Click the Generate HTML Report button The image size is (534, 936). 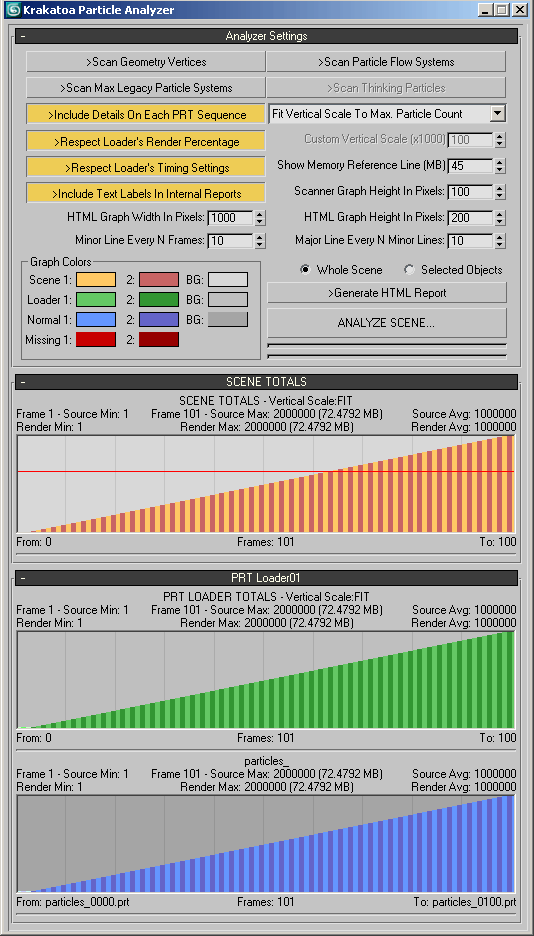click(x=387, y=293)
